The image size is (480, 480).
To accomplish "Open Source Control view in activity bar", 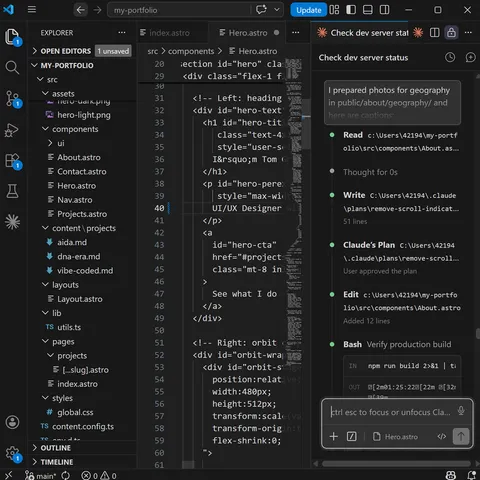I will click(x=13, y=98).
